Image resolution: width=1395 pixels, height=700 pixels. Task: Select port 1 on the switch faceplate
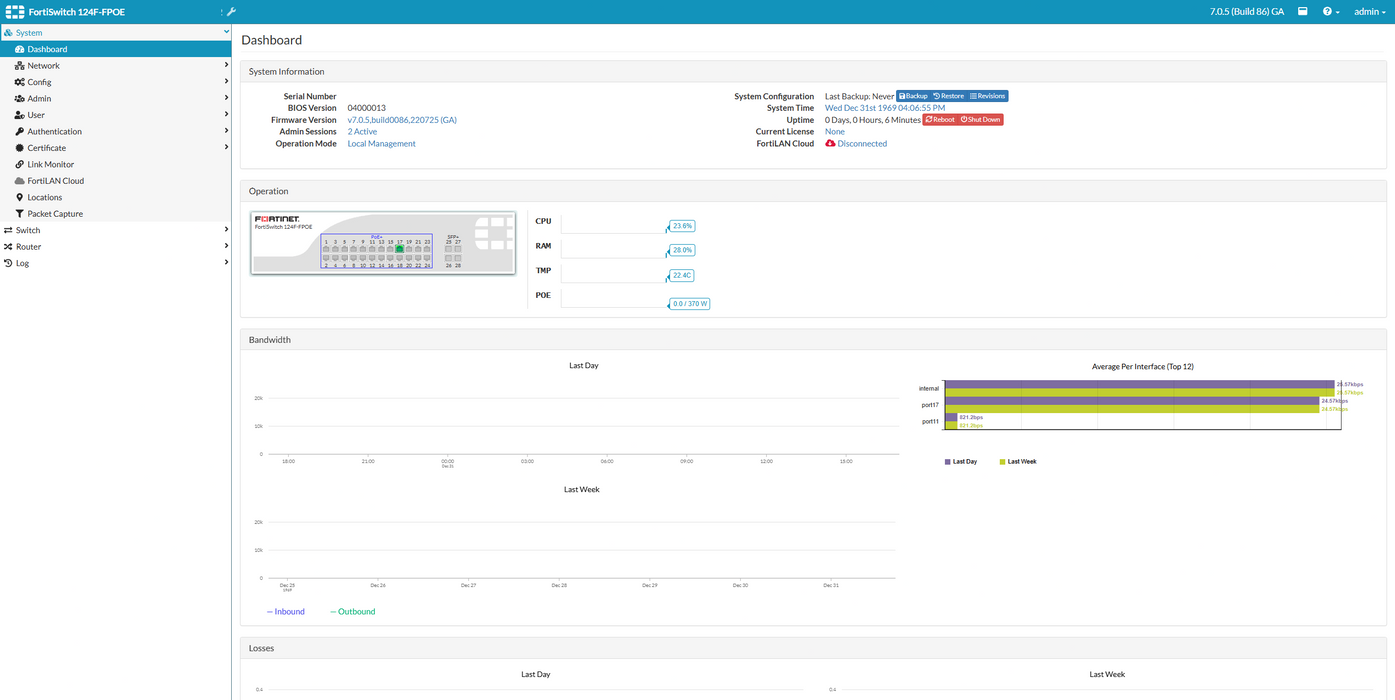tap(326, 249)
